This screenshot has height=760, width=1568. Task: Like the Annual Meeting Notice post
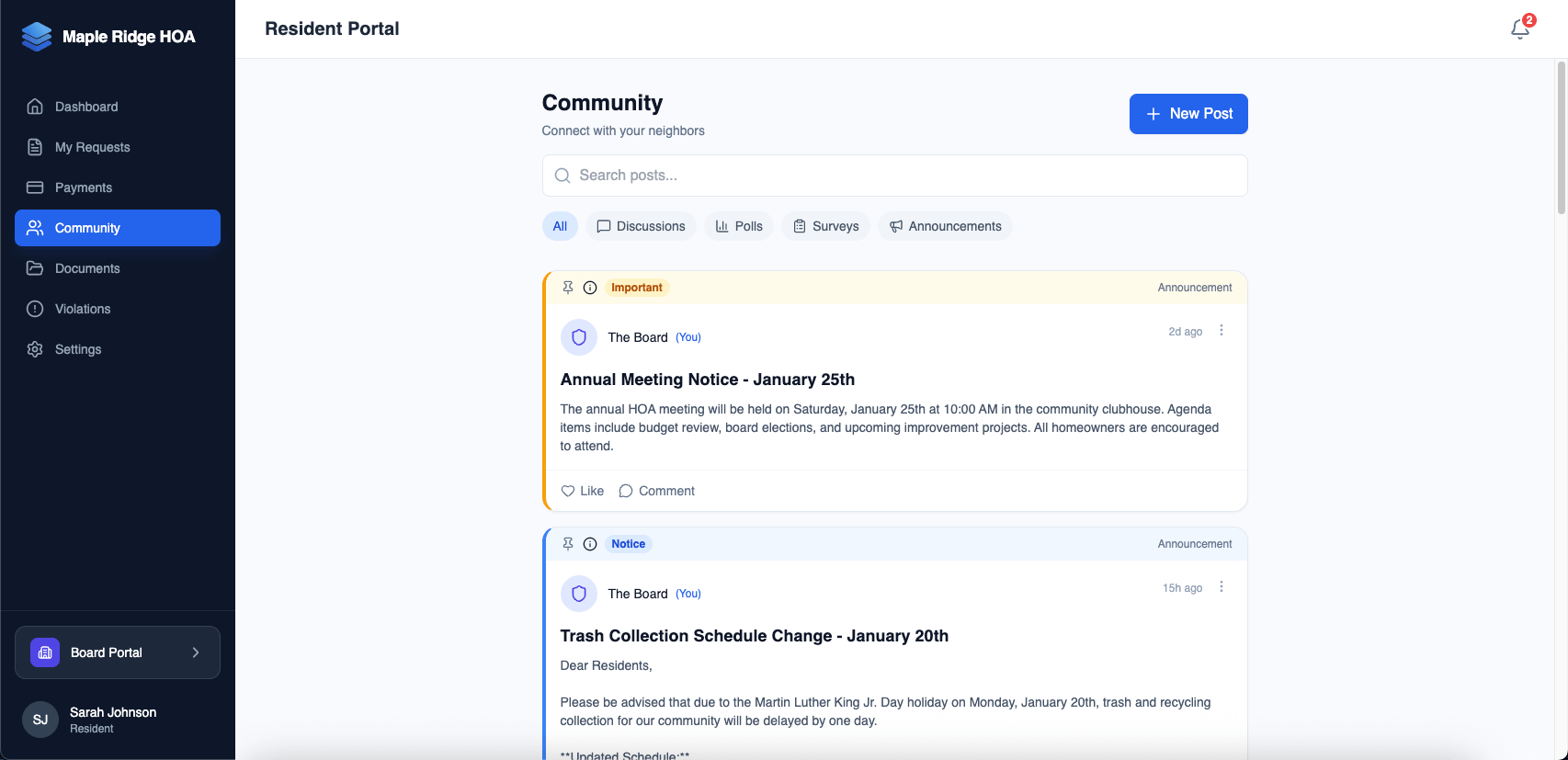coord(583,491)
